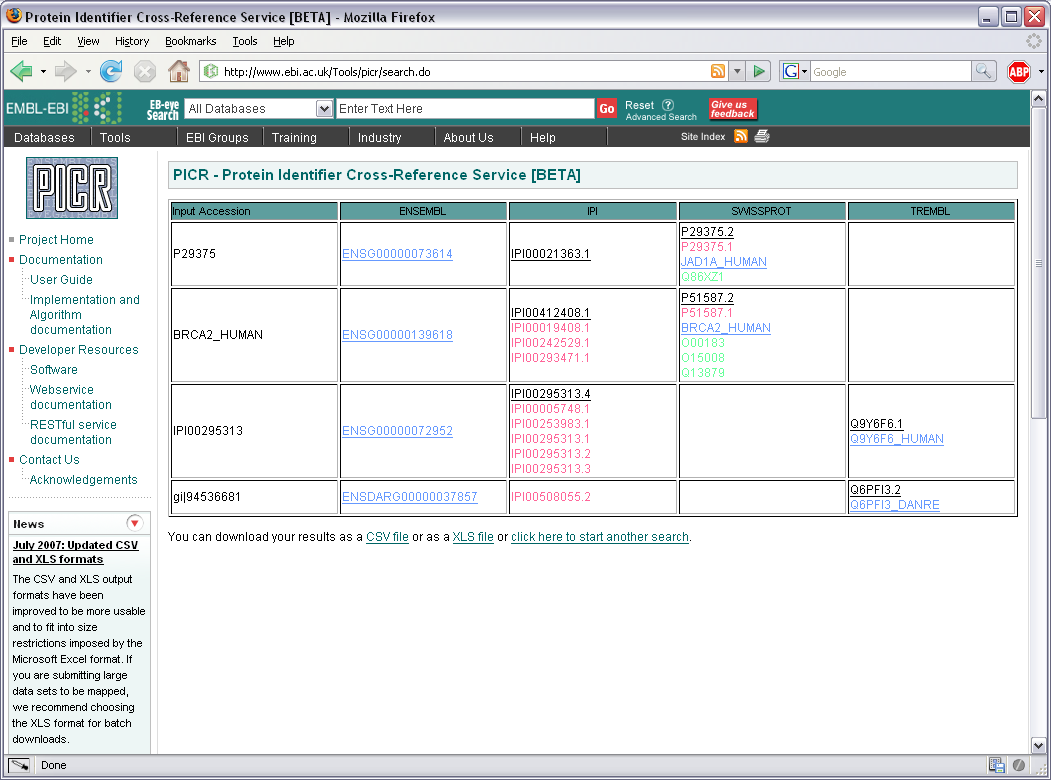
Task: Click the magnifier search icon in Google box
Action: coord(983,70)
